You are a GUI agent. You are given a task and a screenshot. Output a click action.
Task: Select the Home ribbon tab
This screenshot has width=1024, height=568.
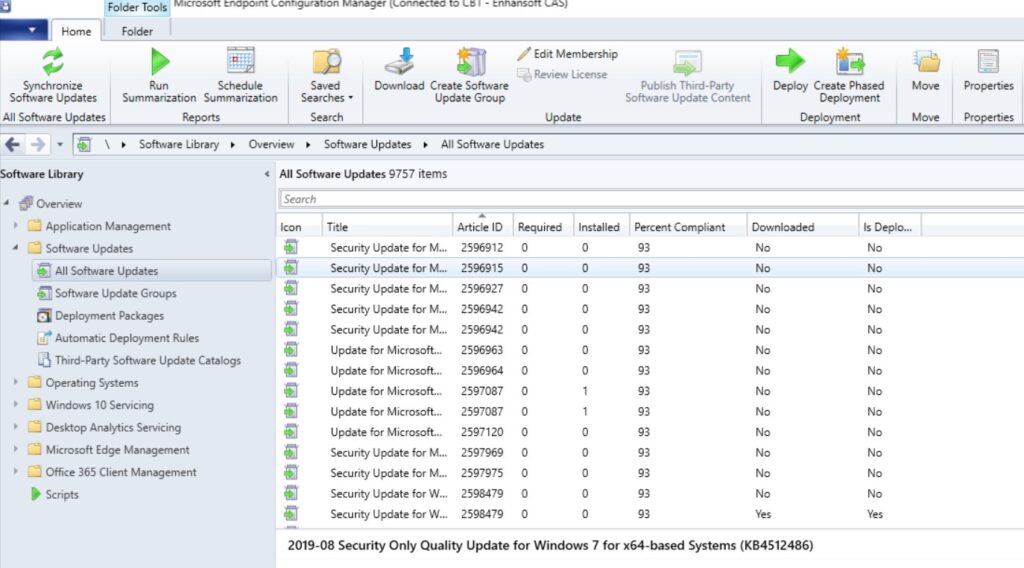tap(76, 31)
